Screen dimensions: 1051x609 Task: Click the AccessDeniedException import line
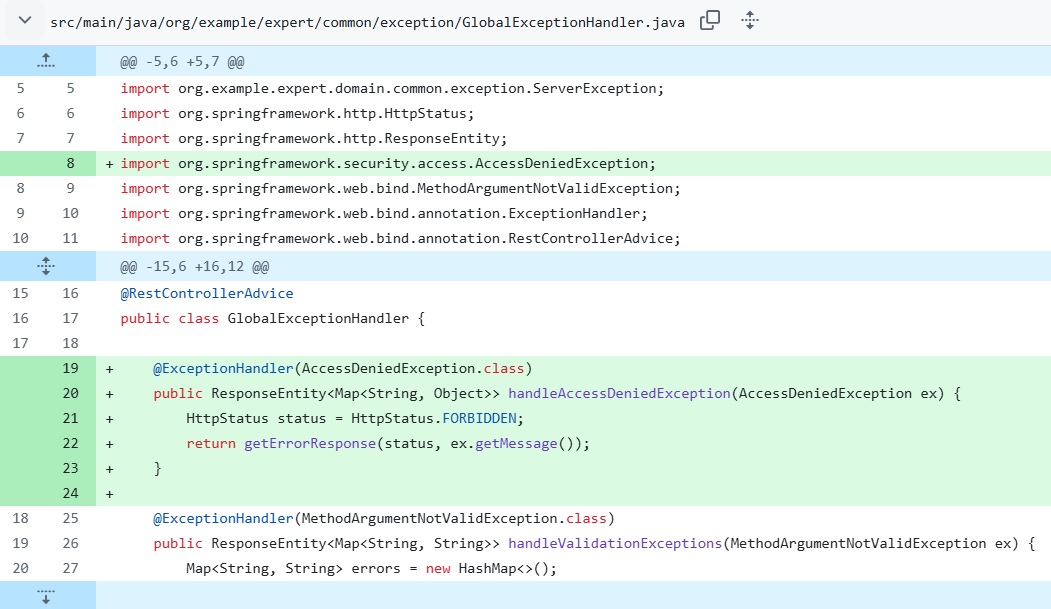388,163
